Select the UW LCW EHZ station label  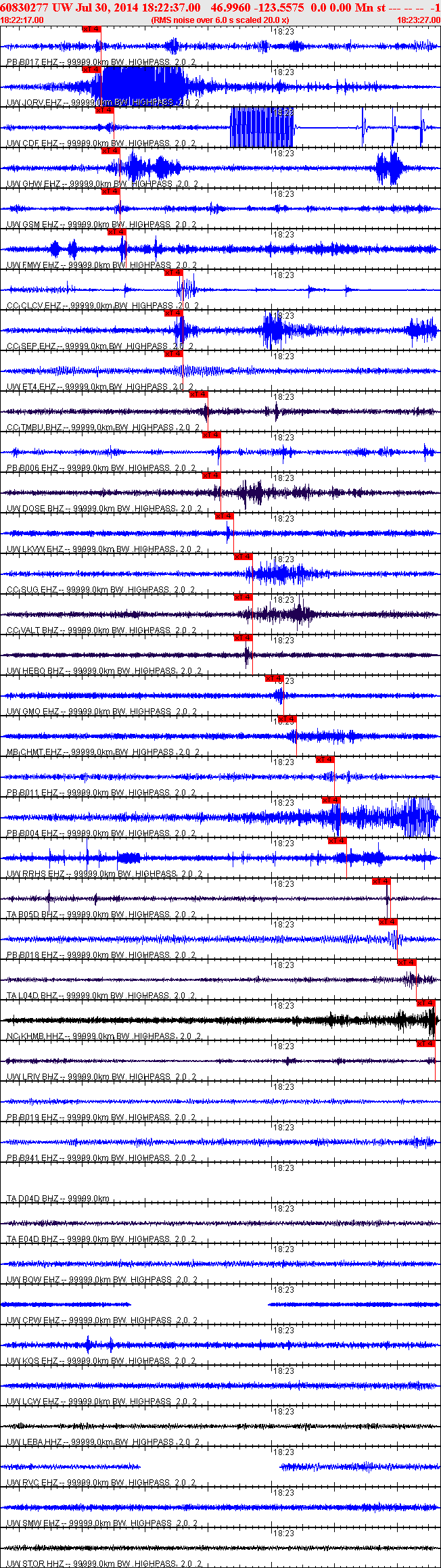[x=33, y=1401]
